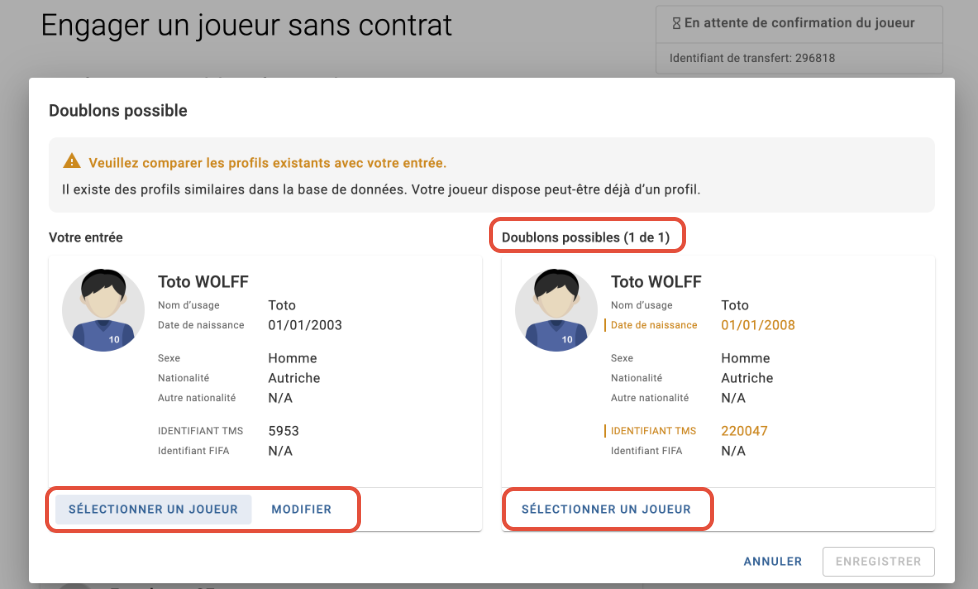Click ANNULER to cancel the dialog
The height and width of the screenshot is (589, 978).
(773, 562)
